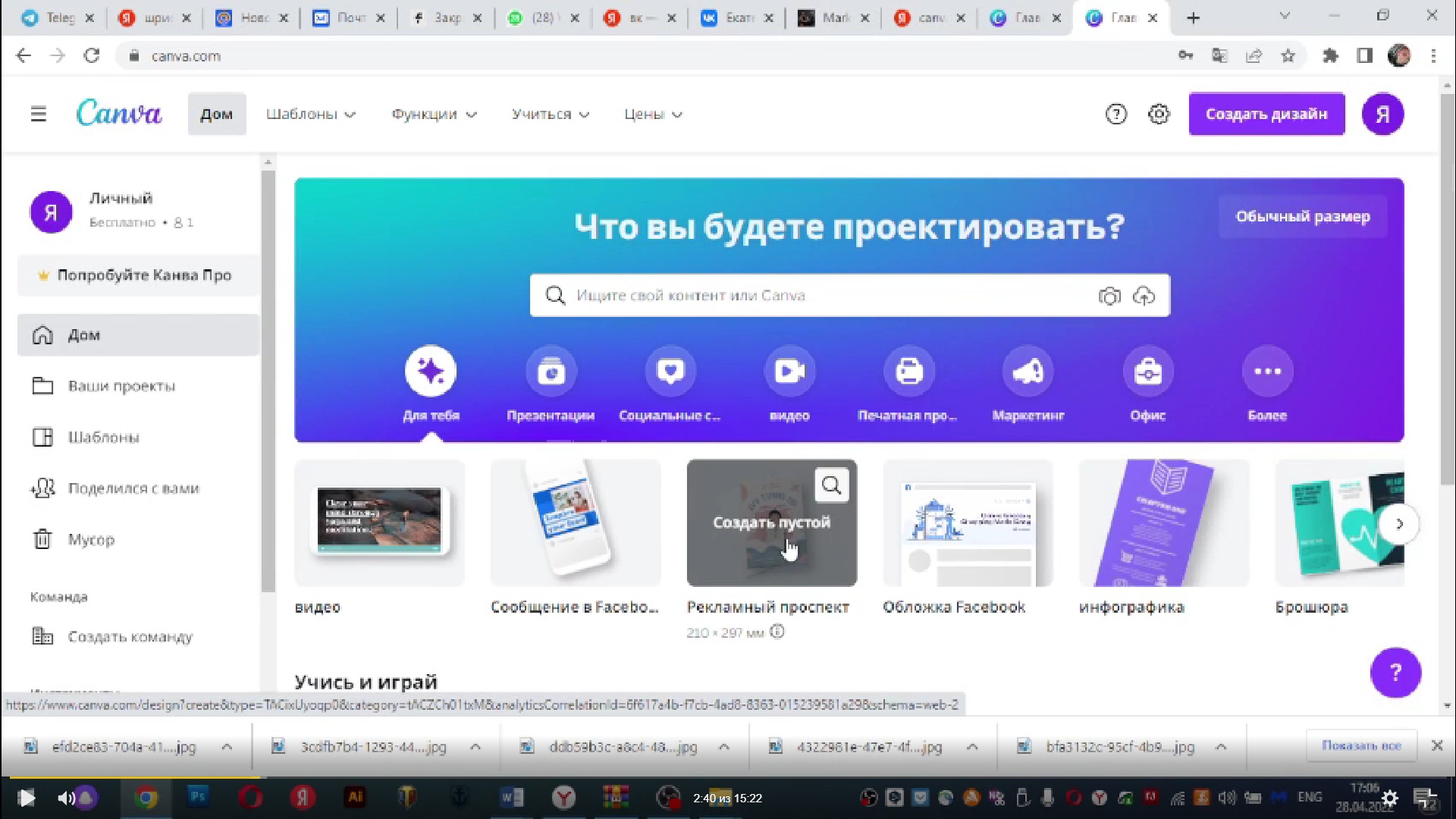
Task: Close the downloads bar with the X
Action: pos(1436,746)
